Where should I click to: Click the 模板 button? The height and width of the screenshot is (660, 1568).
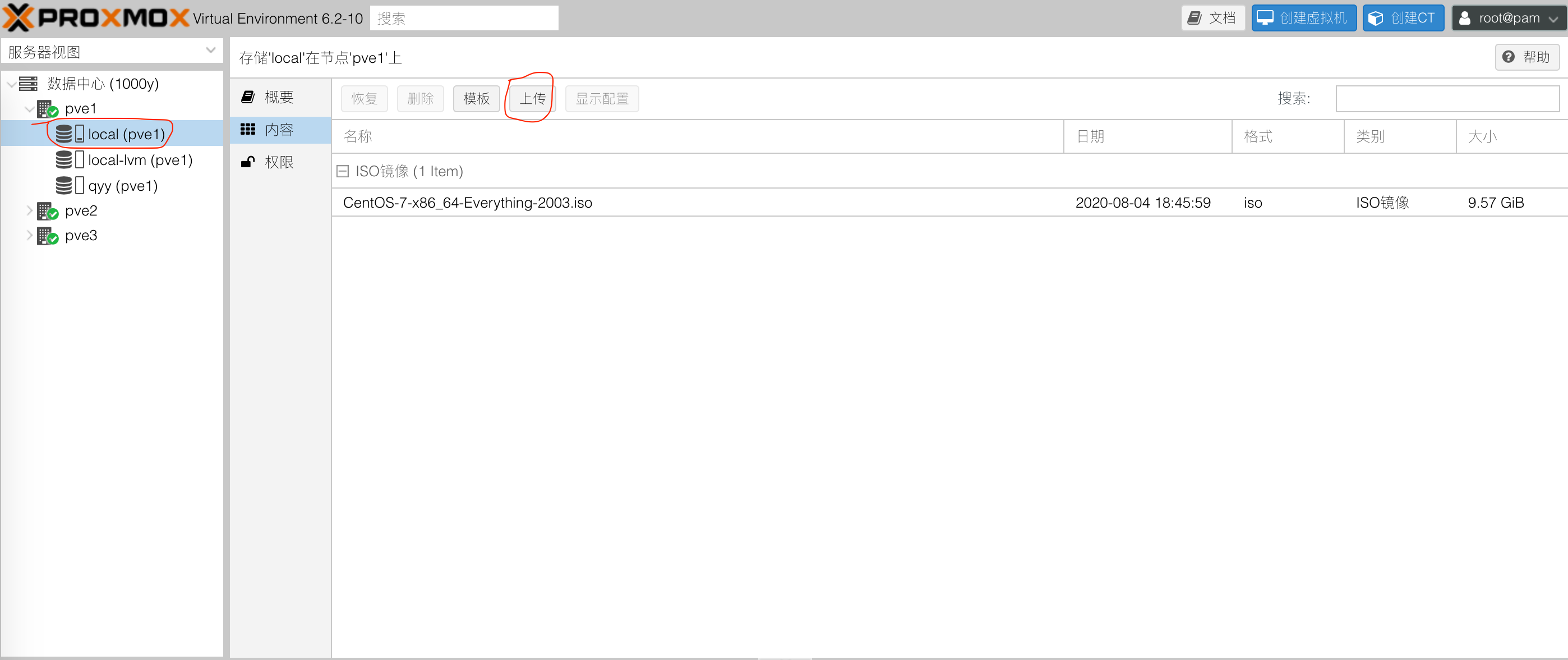[476, 99]
